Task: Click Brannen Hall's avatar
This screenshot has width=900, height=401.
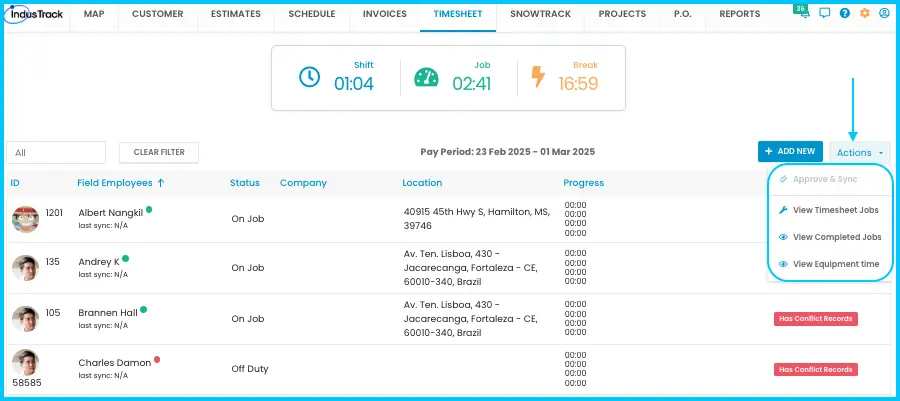Action: point(25,319)
